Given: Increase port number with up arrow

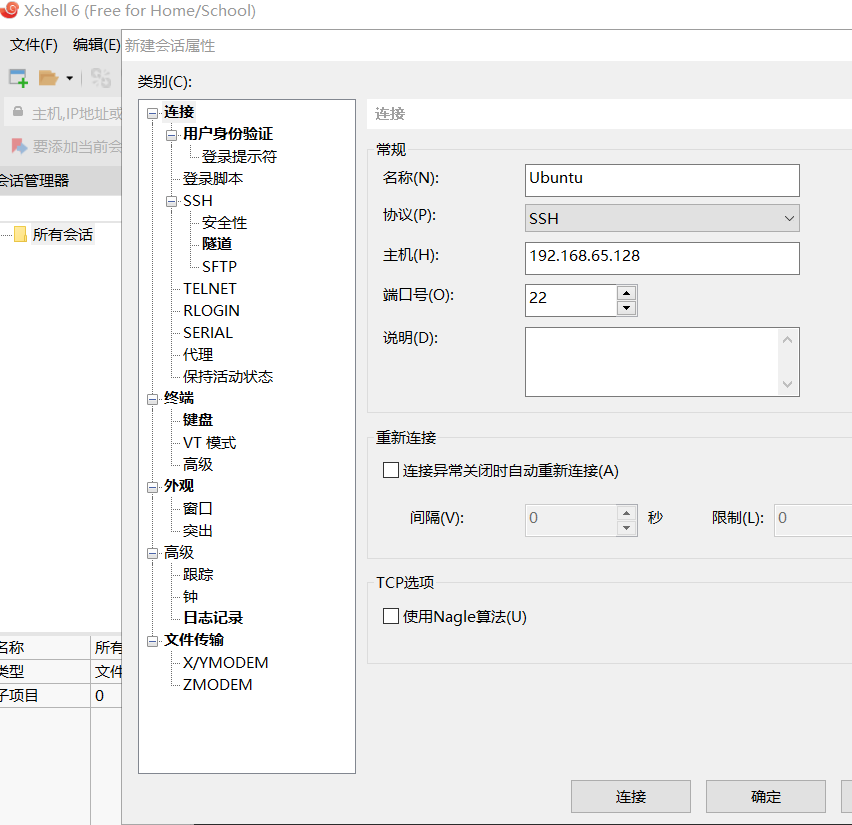Looking at the screenshot, I should point(627,293).
